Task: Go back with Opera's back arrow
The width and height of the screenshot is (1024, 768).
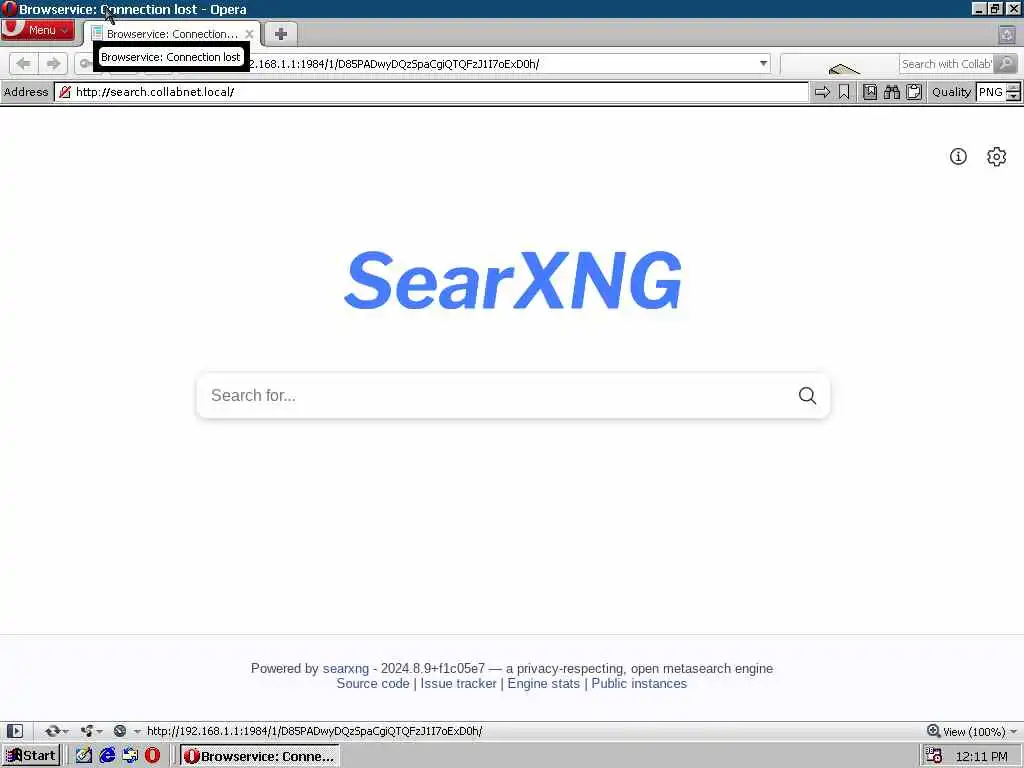Action: (24, 63)
